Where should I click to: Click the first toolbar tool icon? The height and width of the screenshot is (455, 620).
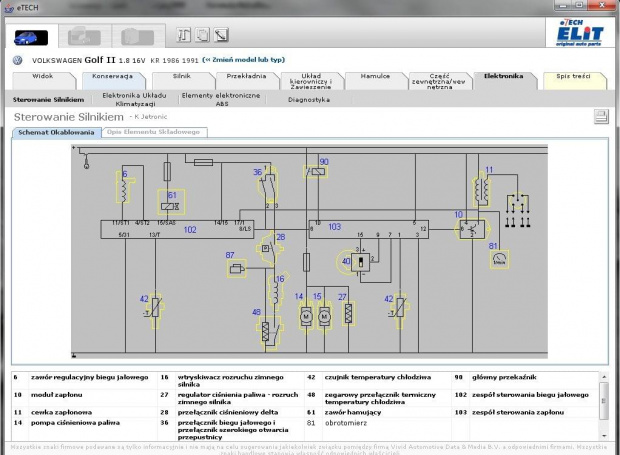[x=183, y=35]
